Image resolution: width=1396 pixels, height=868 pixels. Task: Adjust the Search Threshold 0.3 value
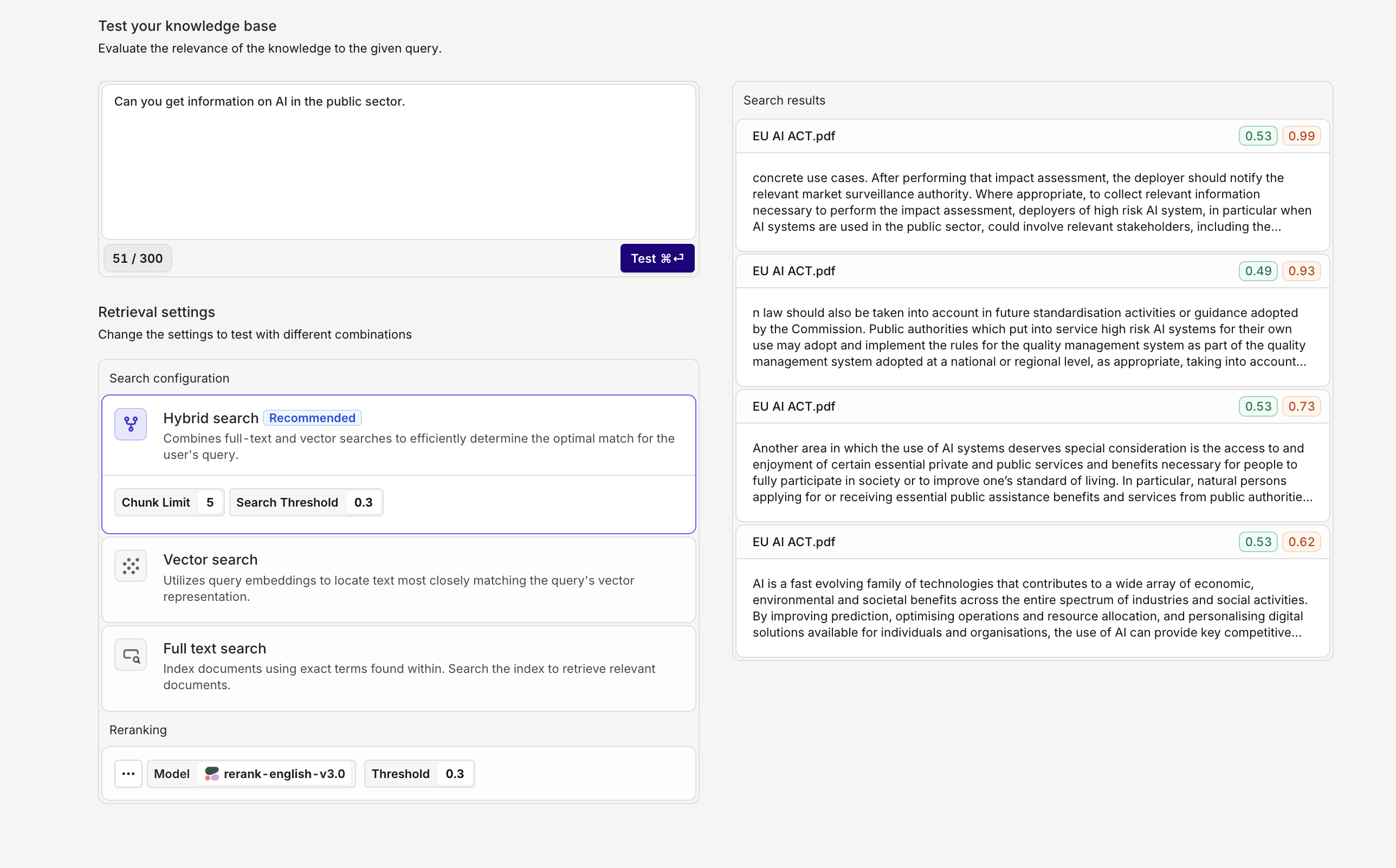pos(363,502)
